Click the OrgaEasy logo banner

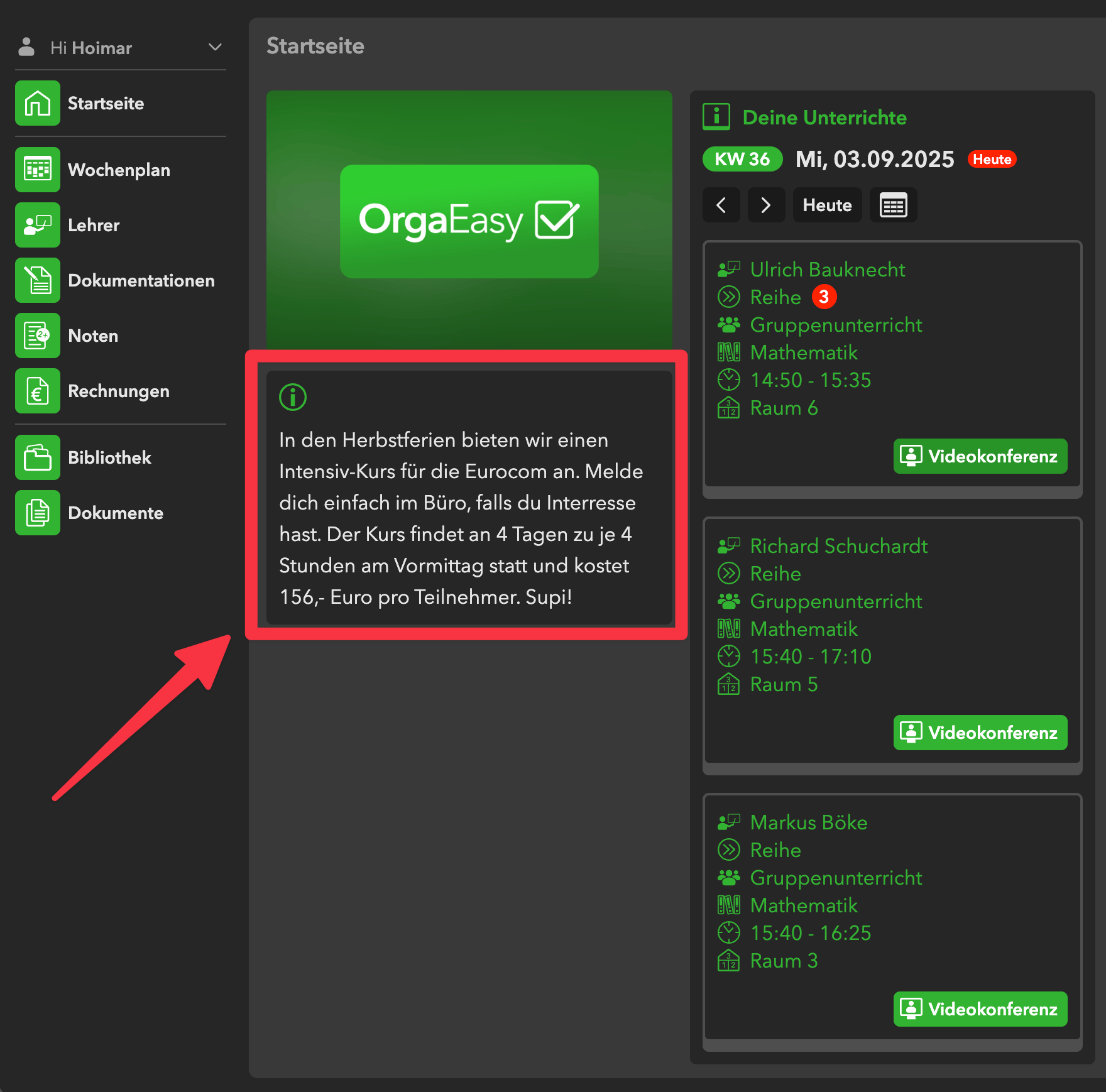click(469, 221)
